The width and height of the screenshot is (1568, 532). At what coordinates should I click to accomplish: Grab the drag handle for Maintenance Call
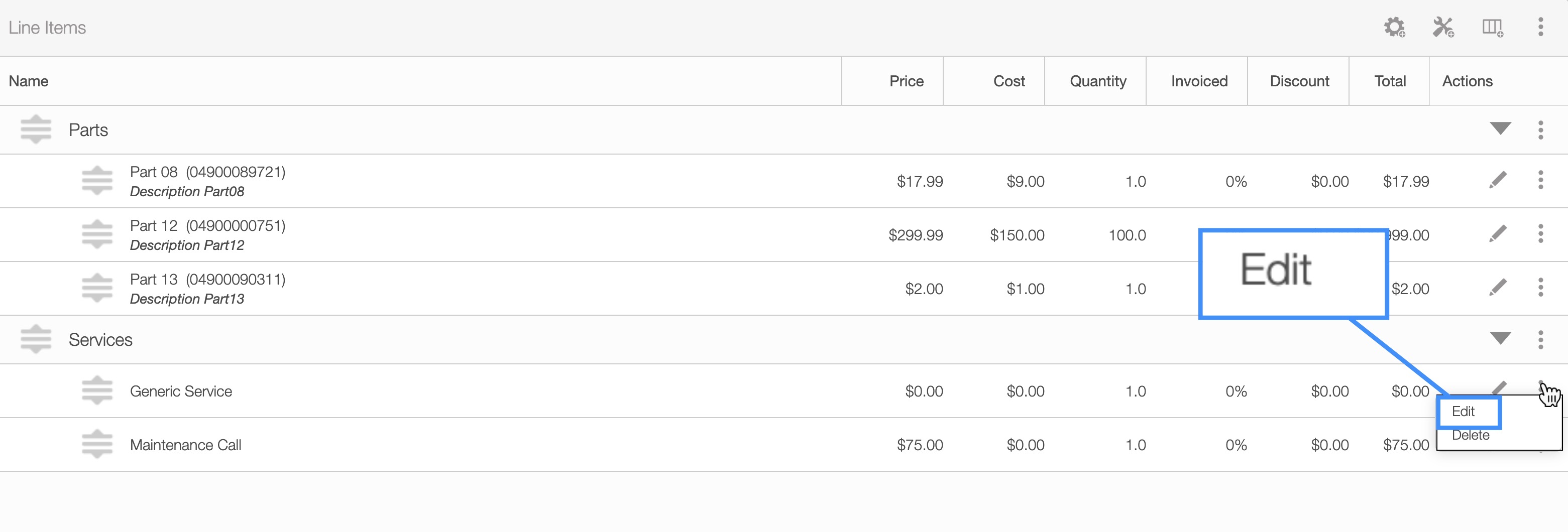click(x=97, y=445)
